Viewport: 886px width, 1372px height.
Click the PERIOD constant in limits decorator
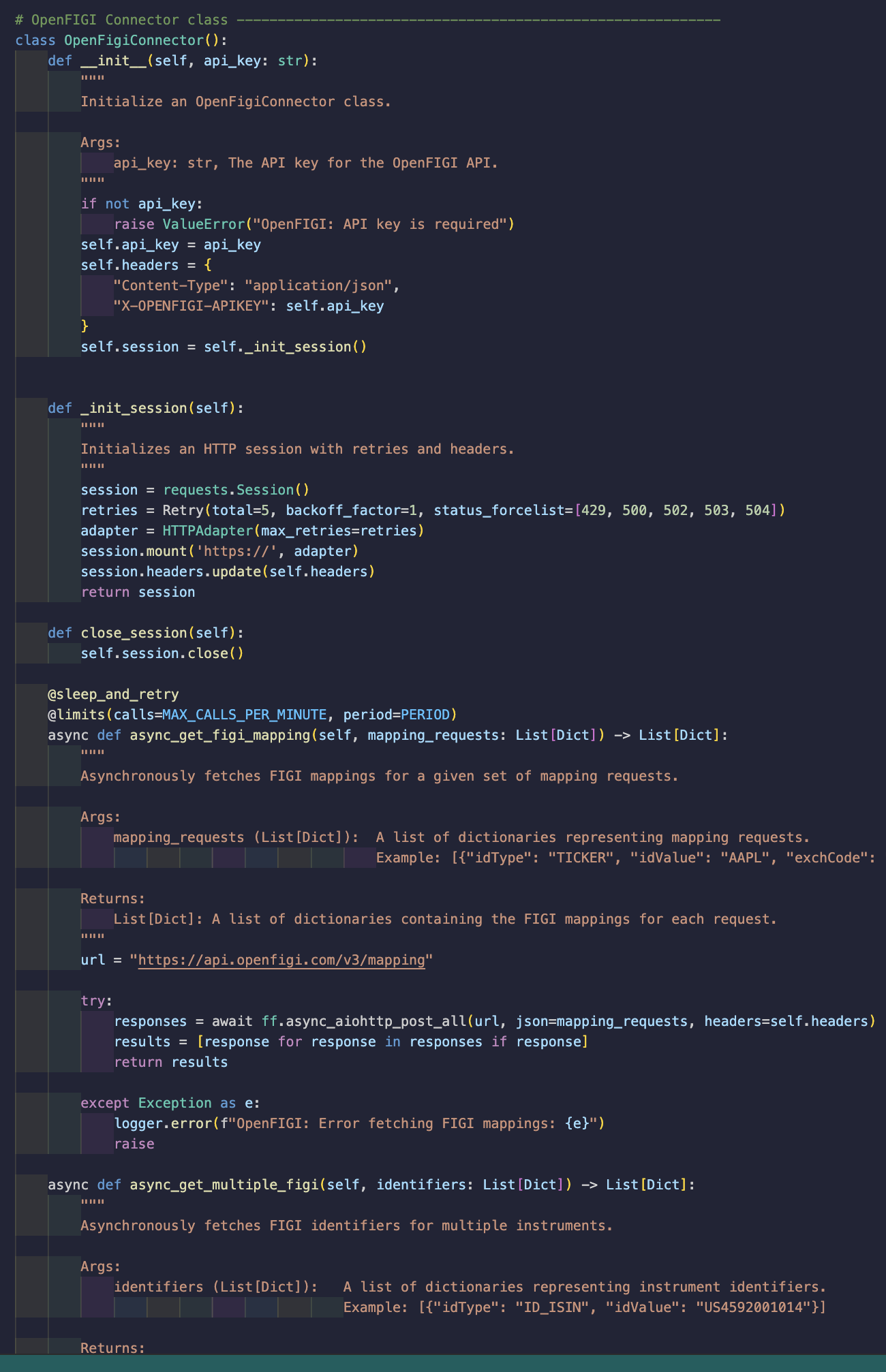coord(425,715)
